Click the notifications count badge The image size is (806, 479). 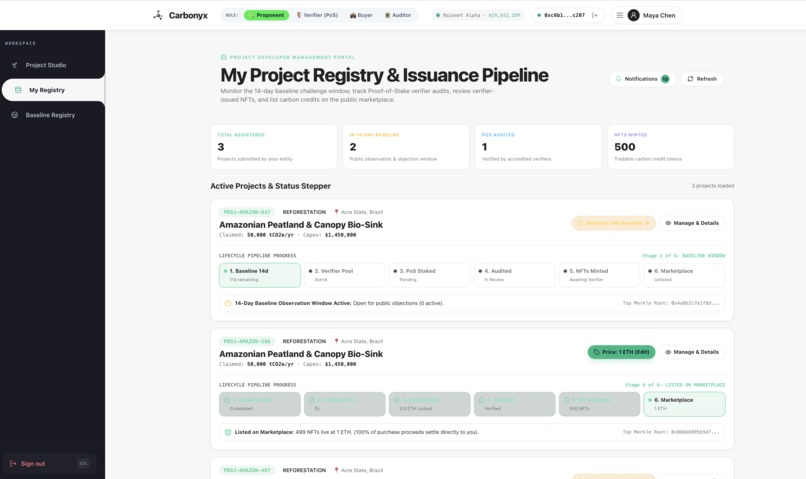click(x=665, y=79)
